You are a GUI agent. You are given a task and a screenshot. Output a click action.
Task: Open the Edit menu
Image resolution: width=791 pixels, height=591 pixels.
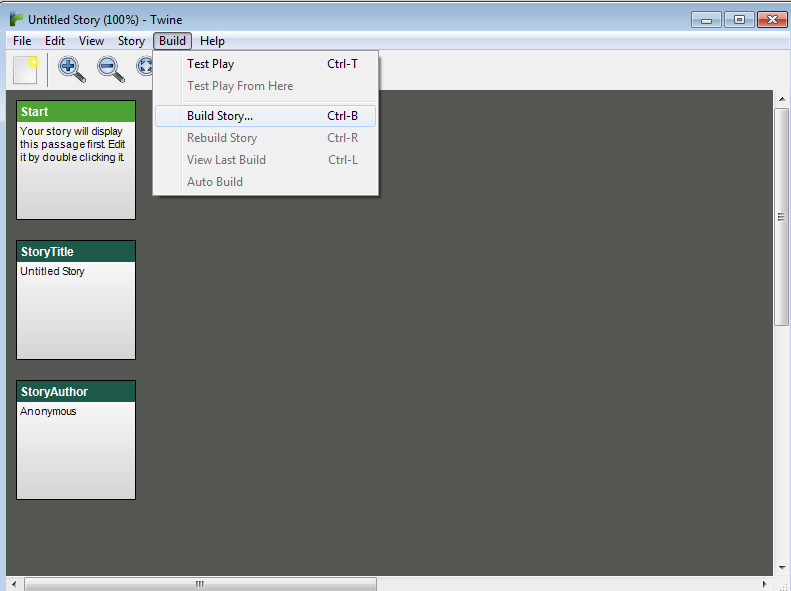[x=55, y=41]
